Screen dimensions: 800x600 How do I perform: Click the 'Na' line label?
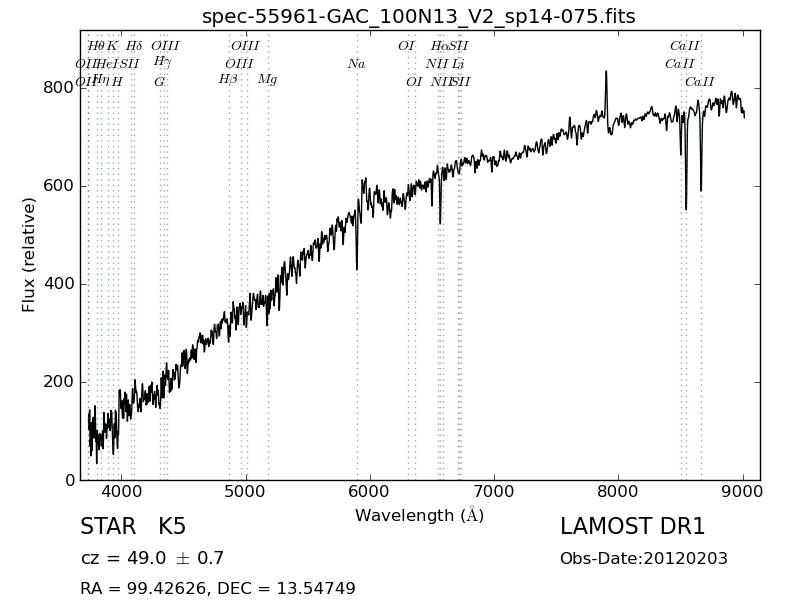click(x=357, y=64)
